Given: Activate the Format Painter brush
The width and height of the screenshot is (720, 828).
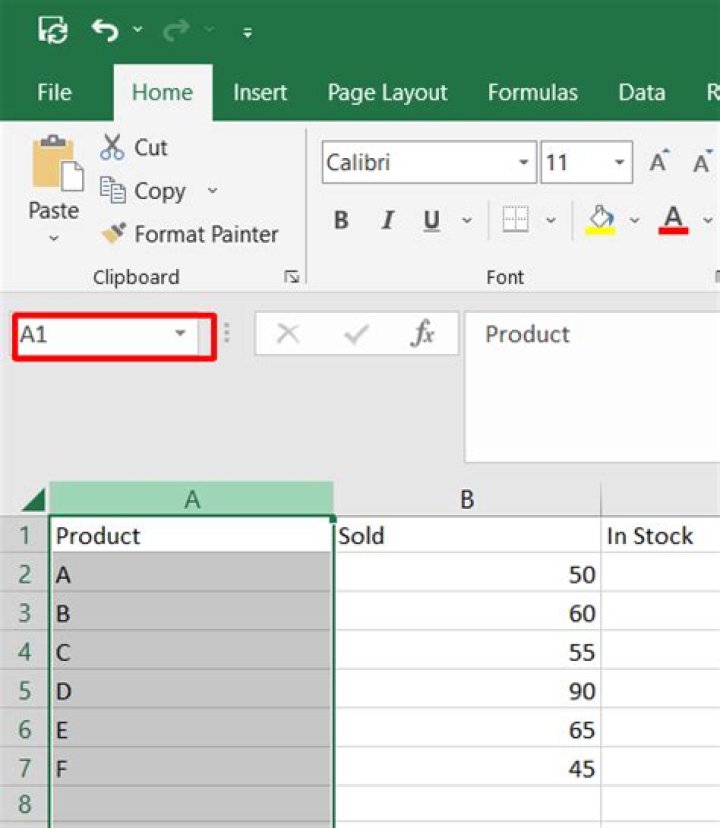Looking at the screenshot, I should 190,233.
